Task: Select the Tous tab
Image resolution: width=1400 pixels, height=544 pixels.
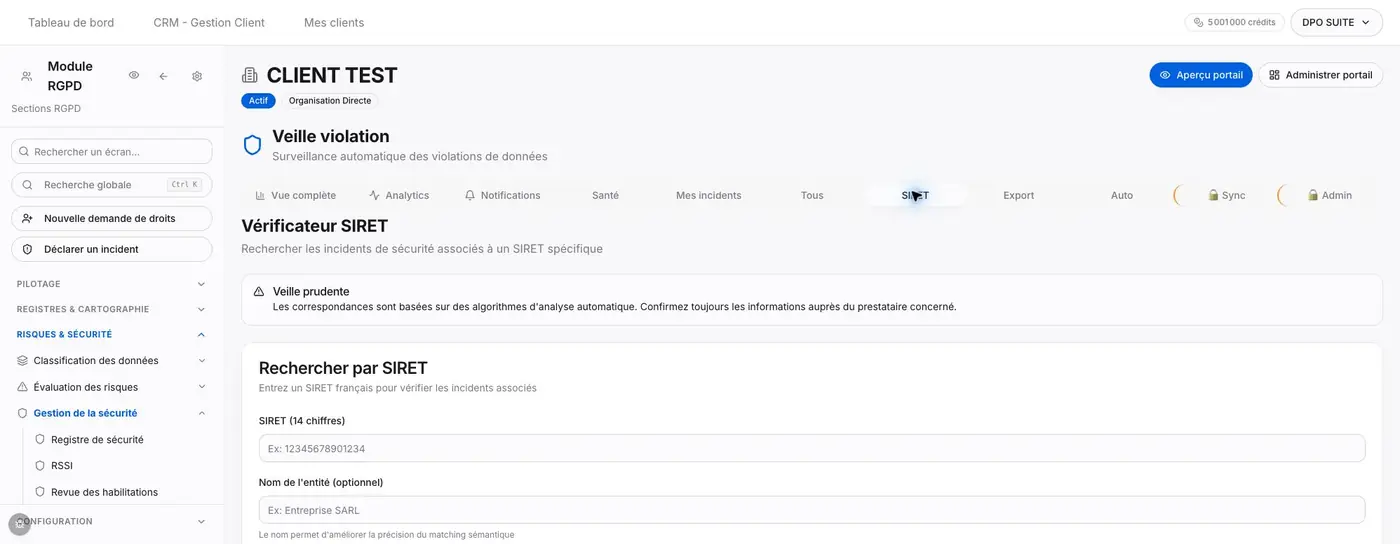Action: [x=812, y=196]
